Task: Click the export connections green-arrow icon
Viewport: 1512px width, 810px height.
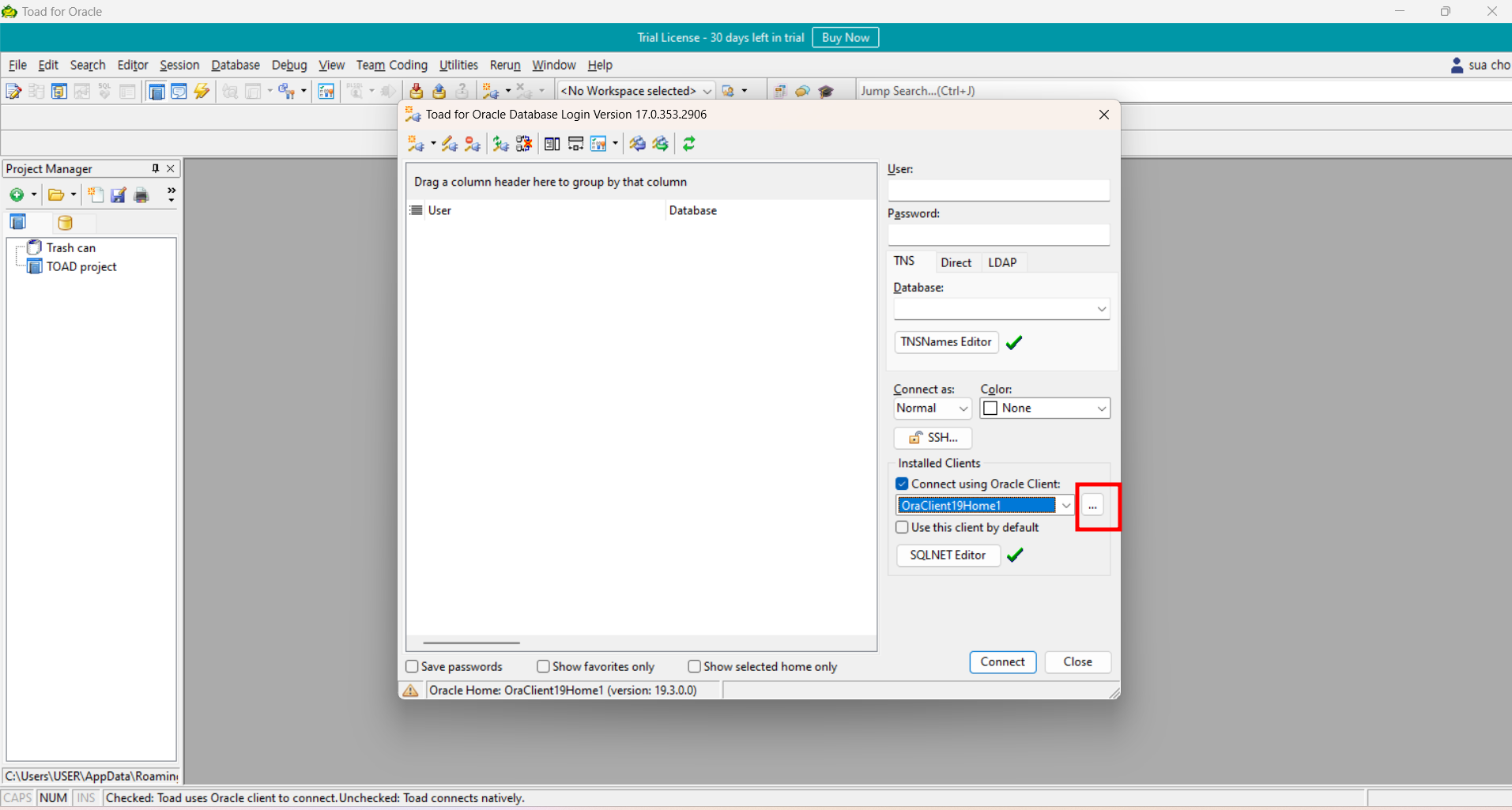Action: (x=661, y=143)
